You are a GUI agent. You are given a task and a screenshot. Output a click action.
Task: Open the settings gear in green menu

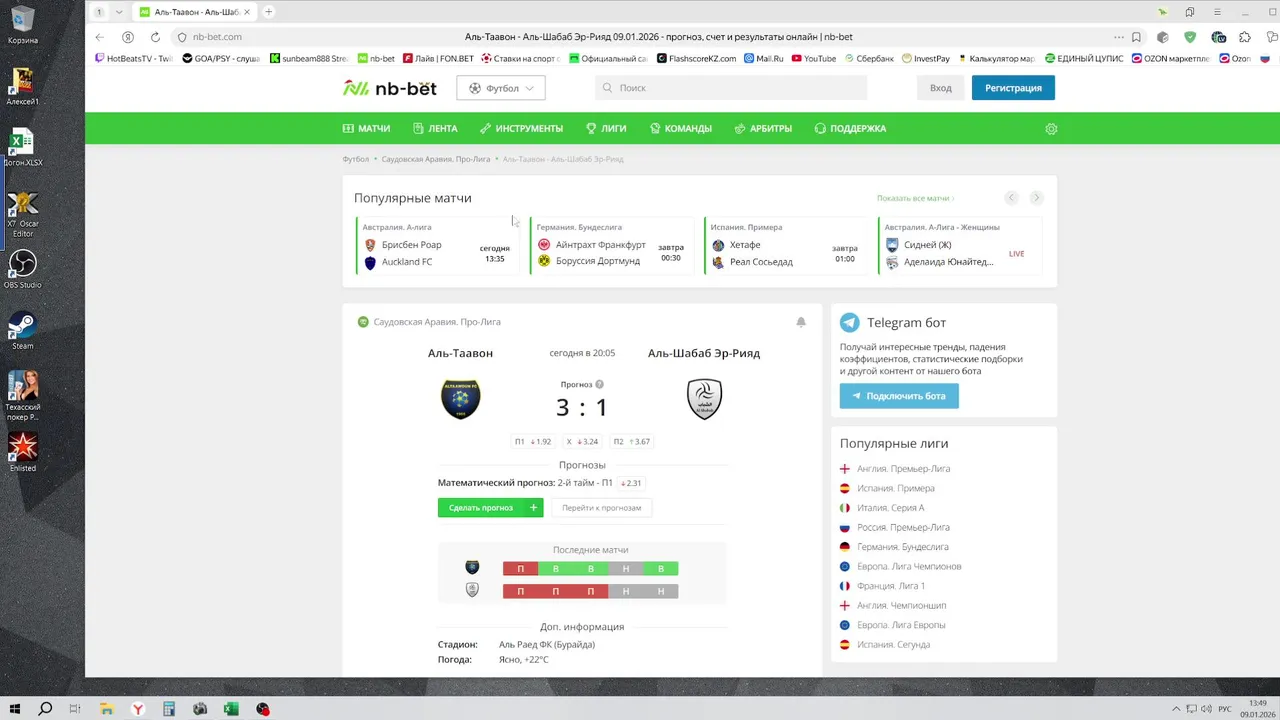(1051, 129)
